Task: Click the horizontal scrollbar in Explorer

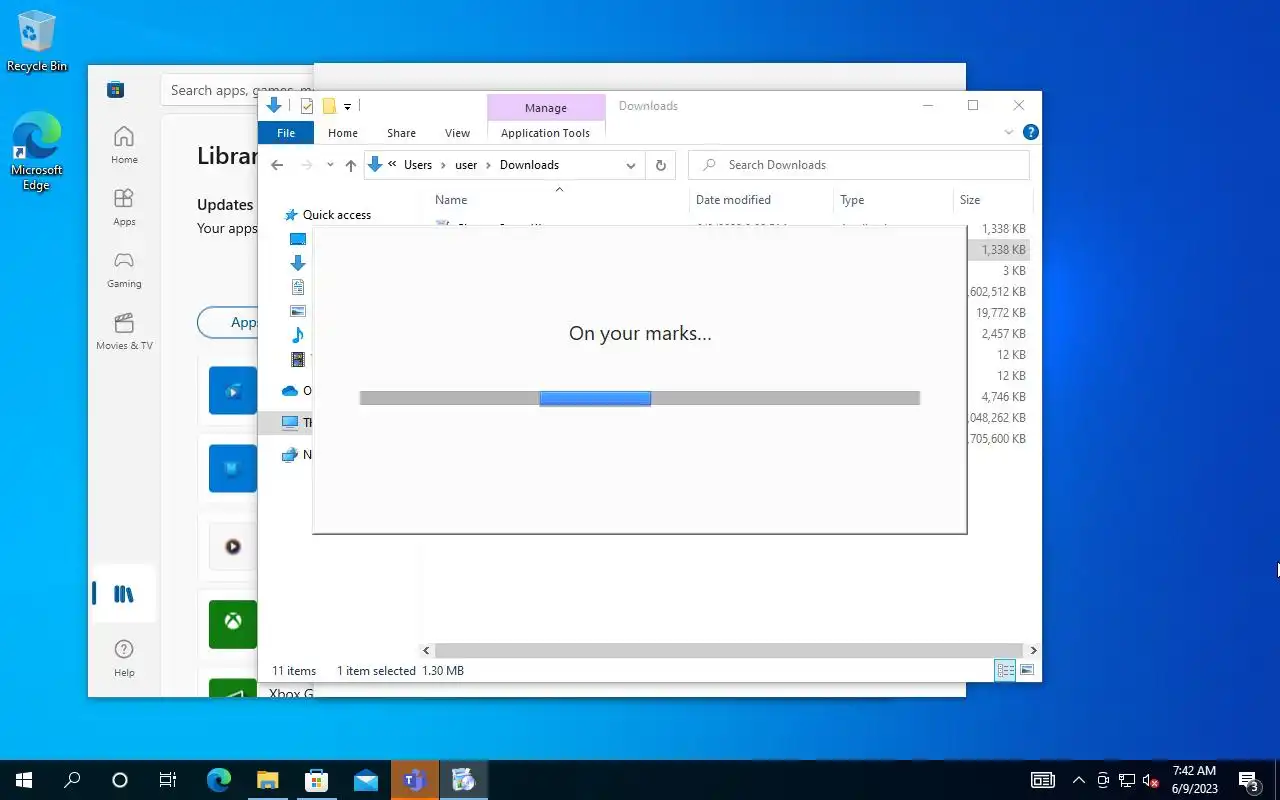Action: (x=728, y=650)
